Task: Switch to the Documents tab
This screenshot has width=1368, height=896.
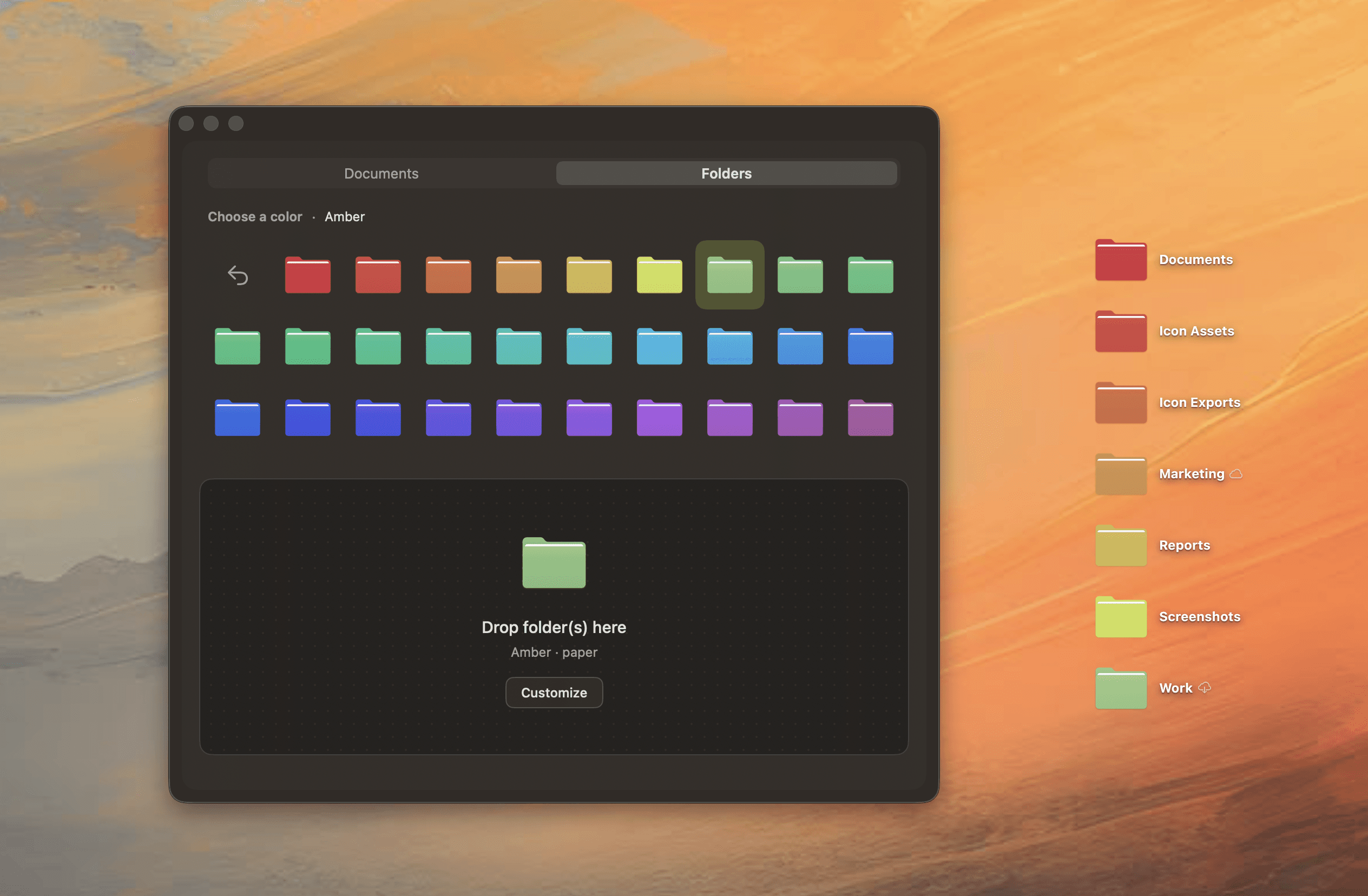Action: (381, 174)
